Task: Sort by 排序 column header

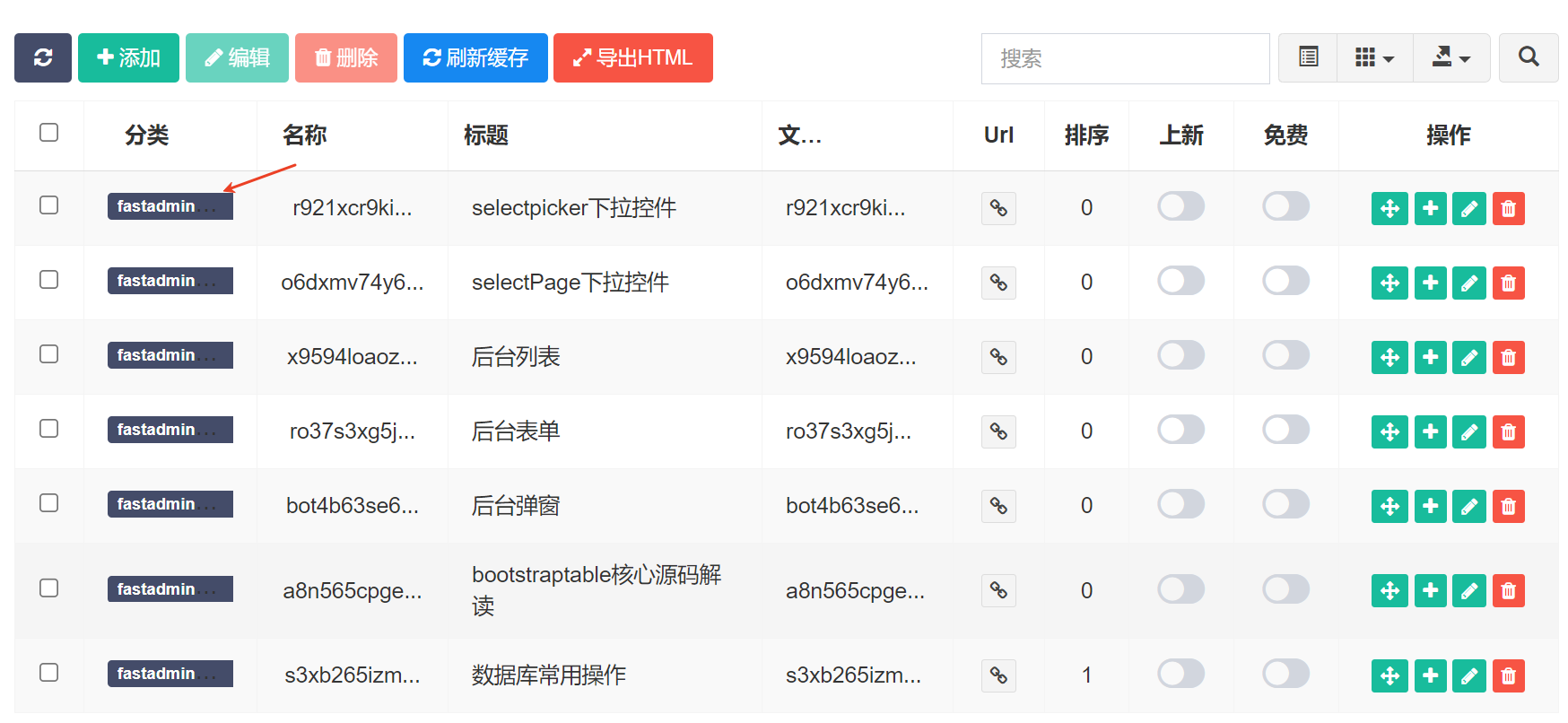Action: click(x=1086, y=135)
